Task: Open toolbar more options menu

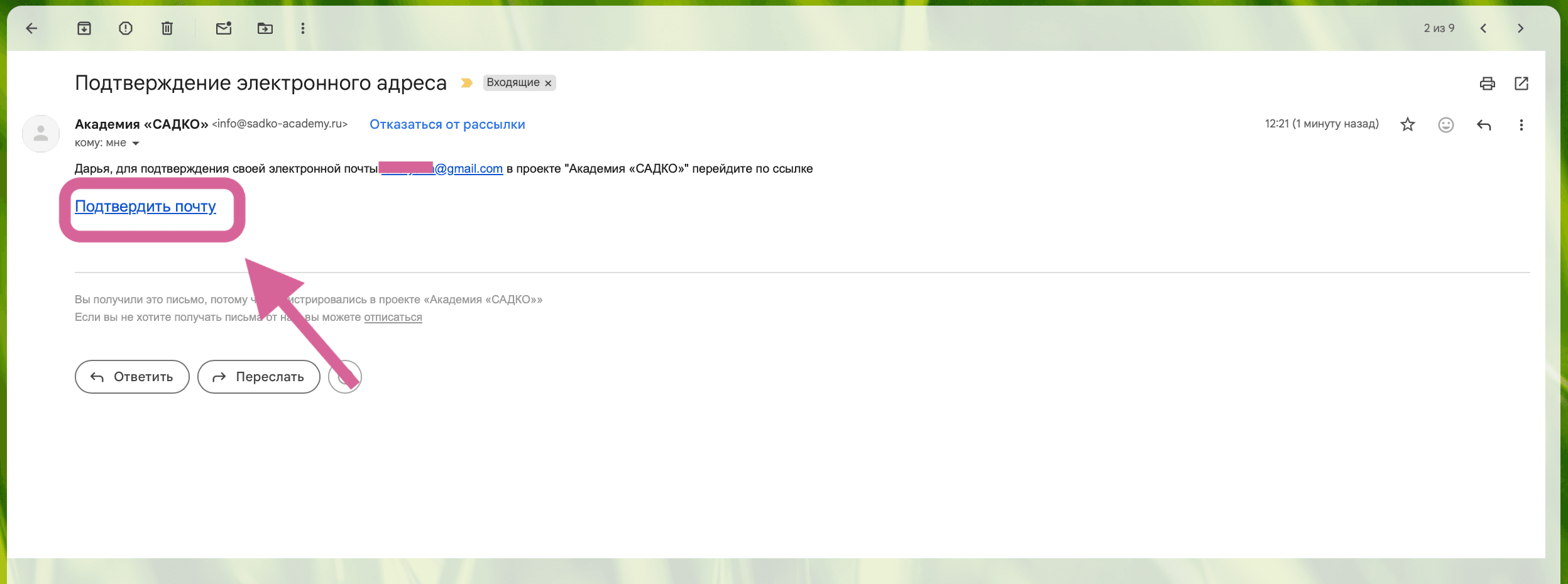Action: click(x=303, y=28)
